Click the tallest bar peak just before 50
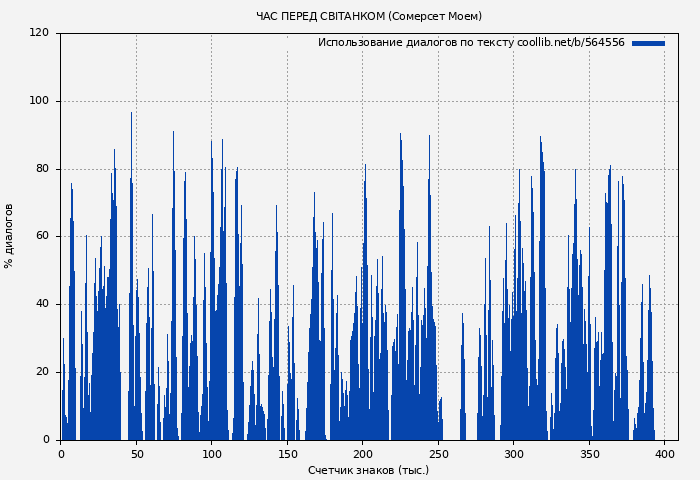The width and height of the screenshot is (700, 480). coord(131,115)
